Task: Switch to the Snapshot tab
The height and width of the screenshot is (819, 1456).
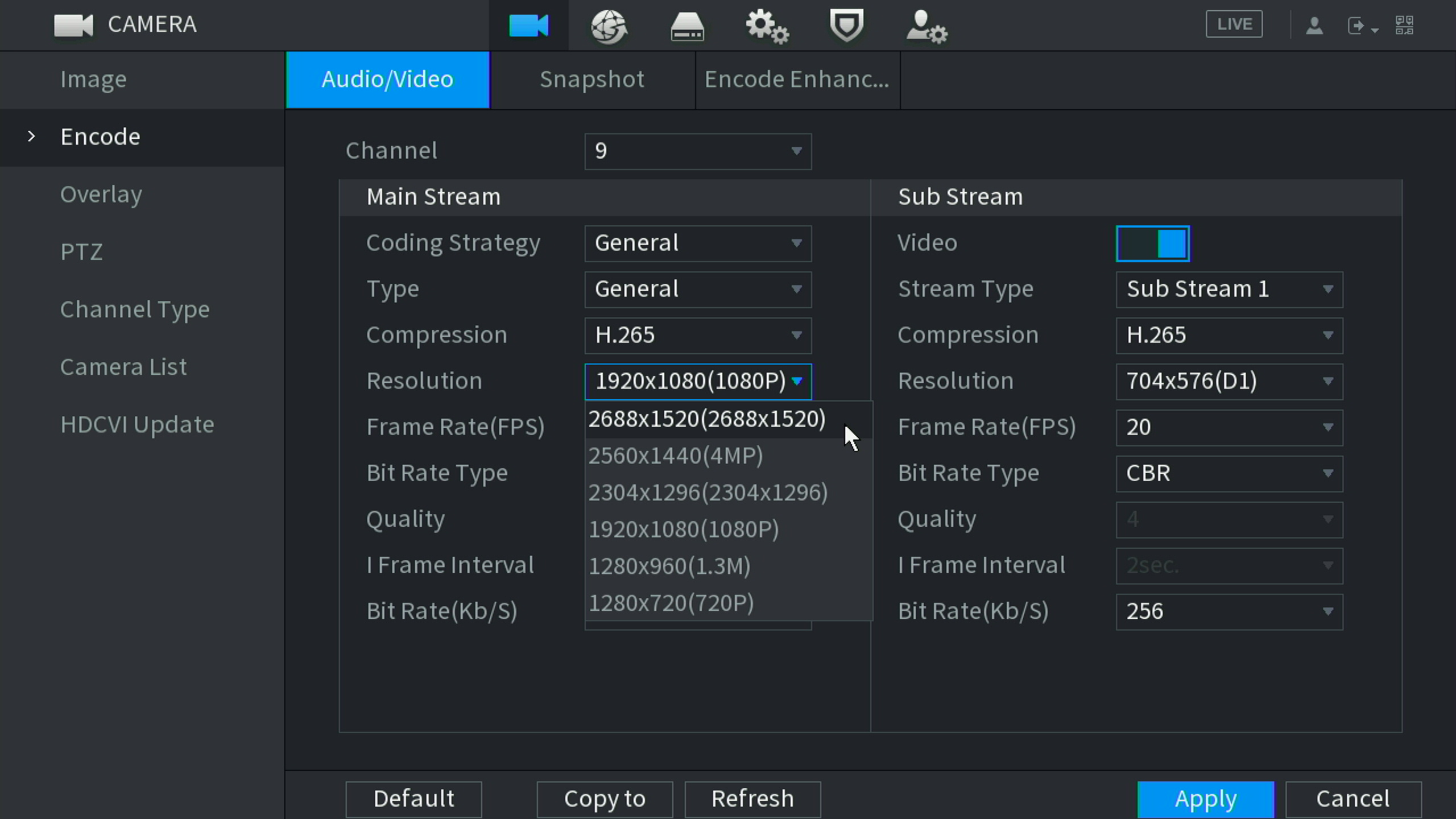Action: pyautogui.click(x=591, y=80)
